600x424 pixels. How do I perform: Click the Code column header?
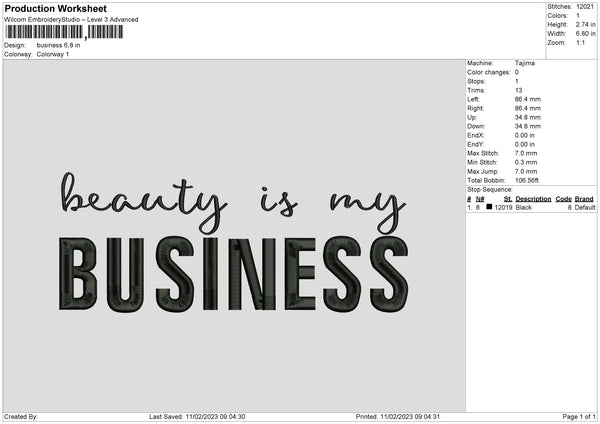click(x=563, y=199)
